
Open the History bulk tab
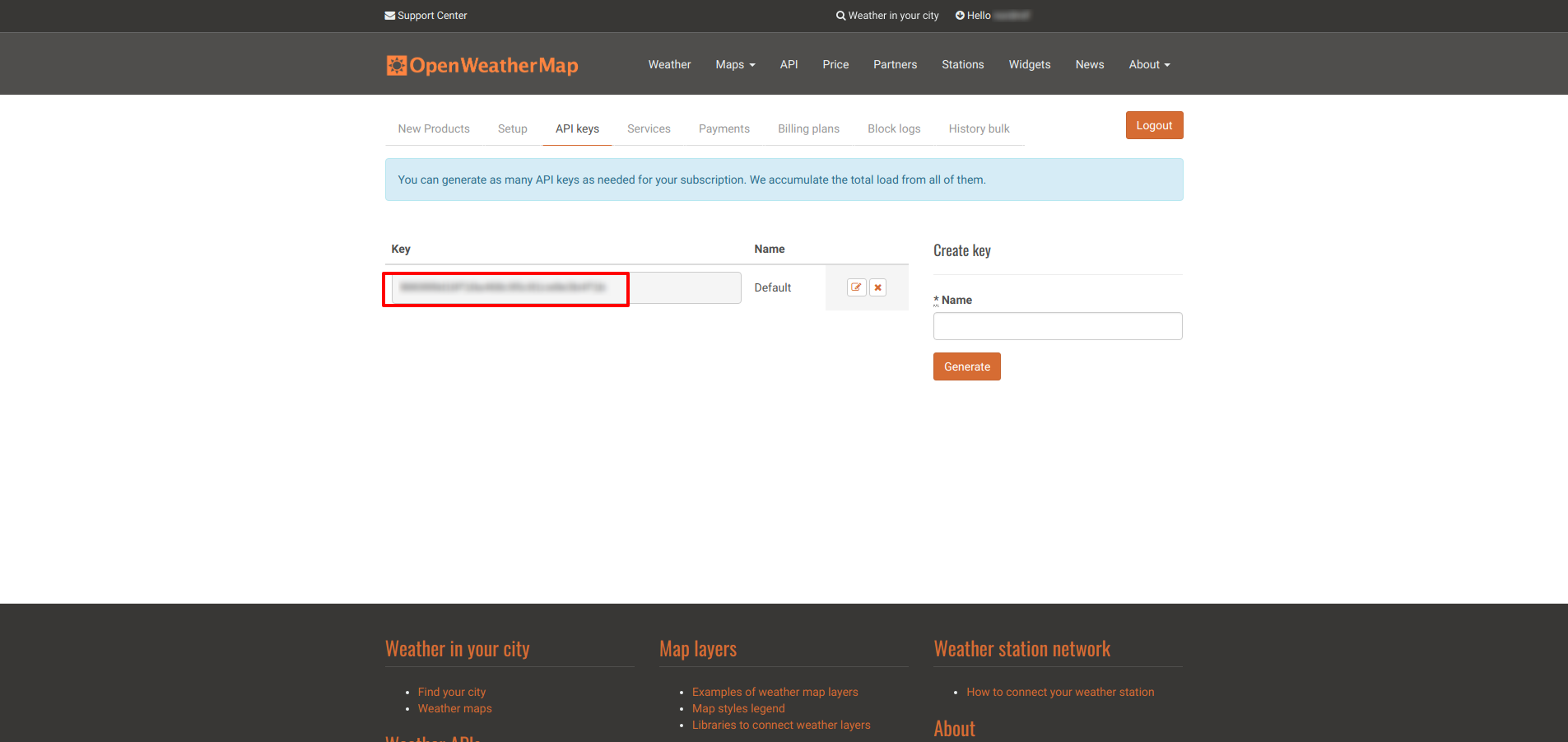click(979, 128)
